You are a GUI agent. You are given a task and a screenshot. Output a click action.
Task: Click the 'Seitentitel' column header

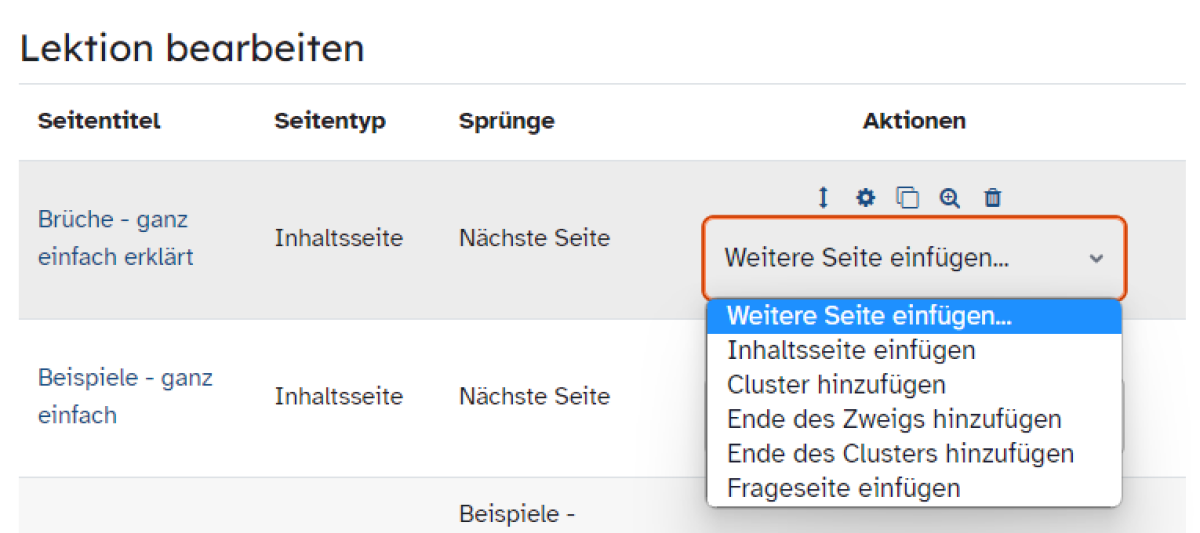(99, 121)
